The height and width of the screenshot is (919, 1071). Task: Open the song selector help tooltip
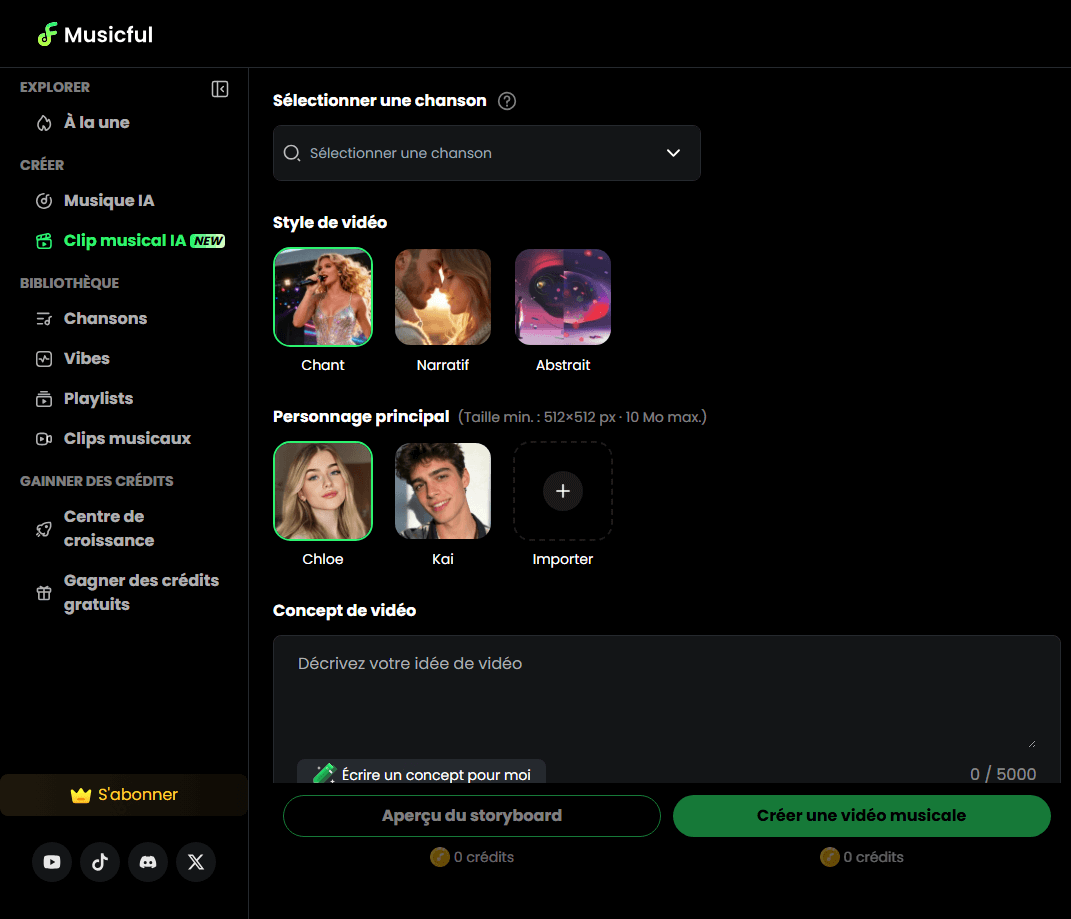click(507, 100)
